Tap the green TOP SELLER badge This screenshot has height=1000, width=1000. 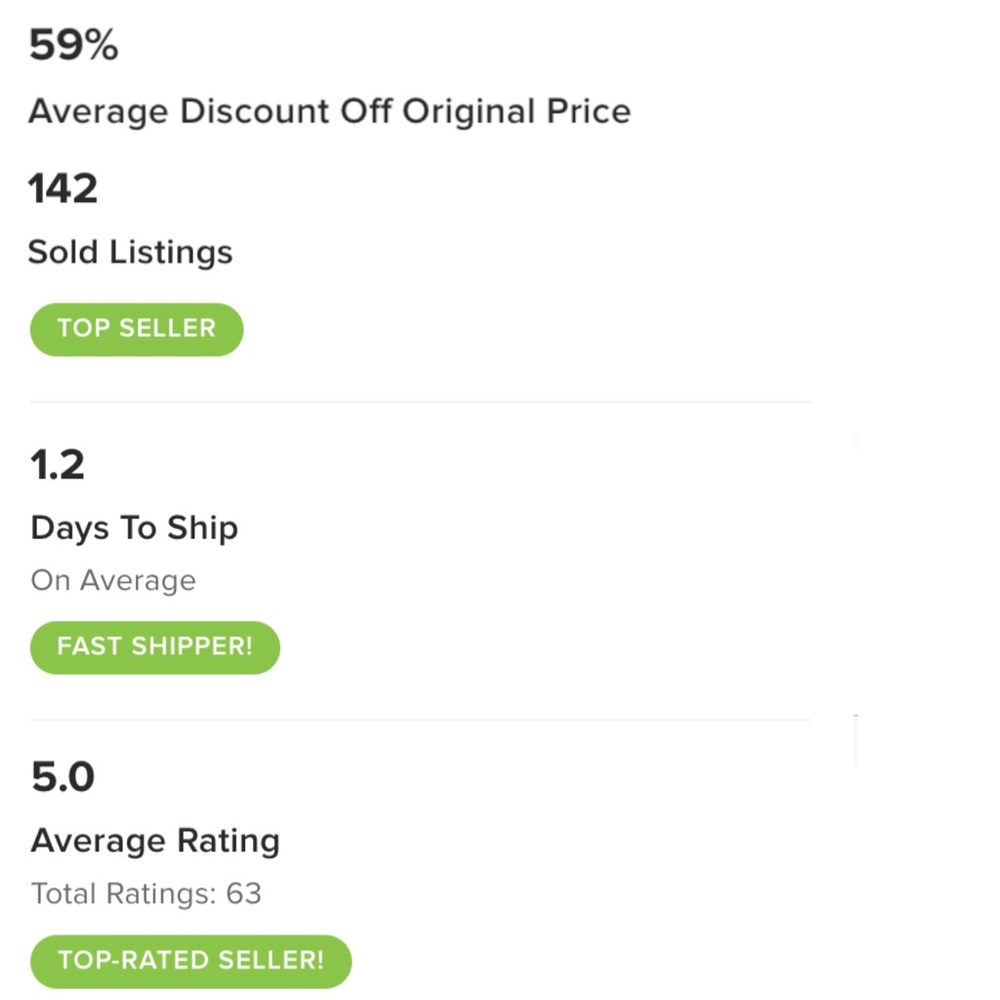136,329
